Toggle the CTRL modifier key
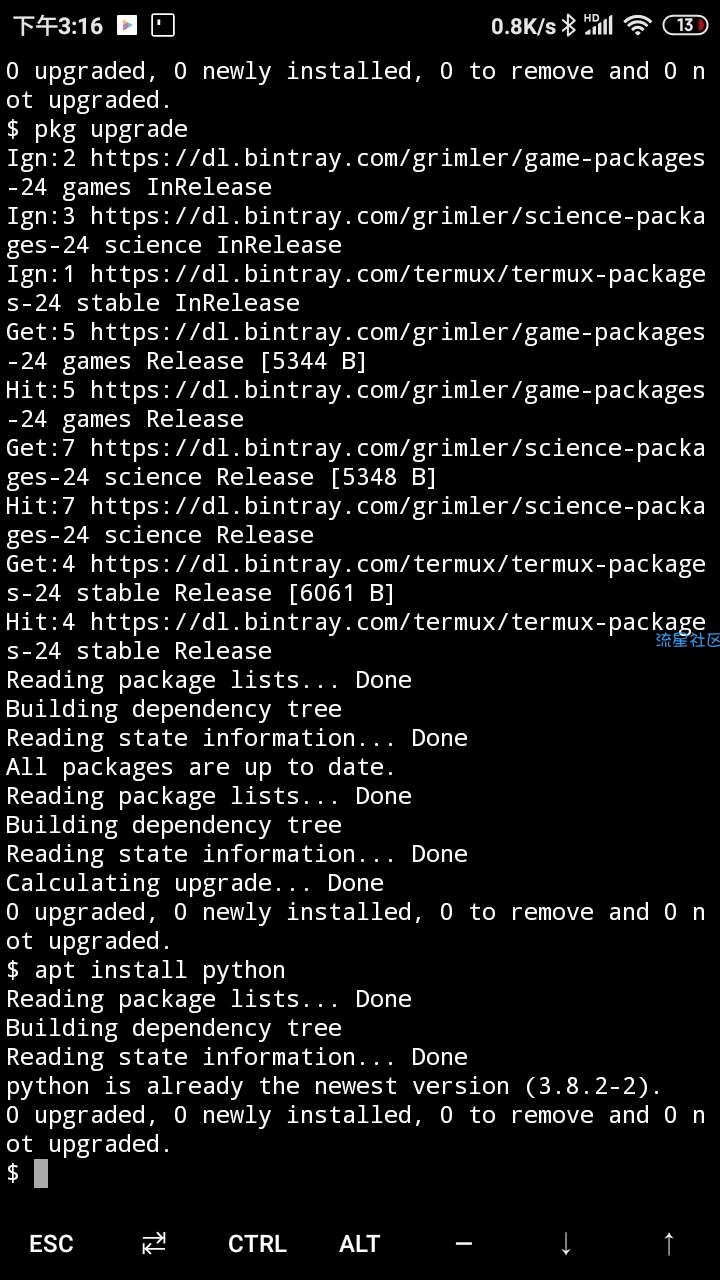The height and width of the screenshot is (1280, 720). [257, 1243]
